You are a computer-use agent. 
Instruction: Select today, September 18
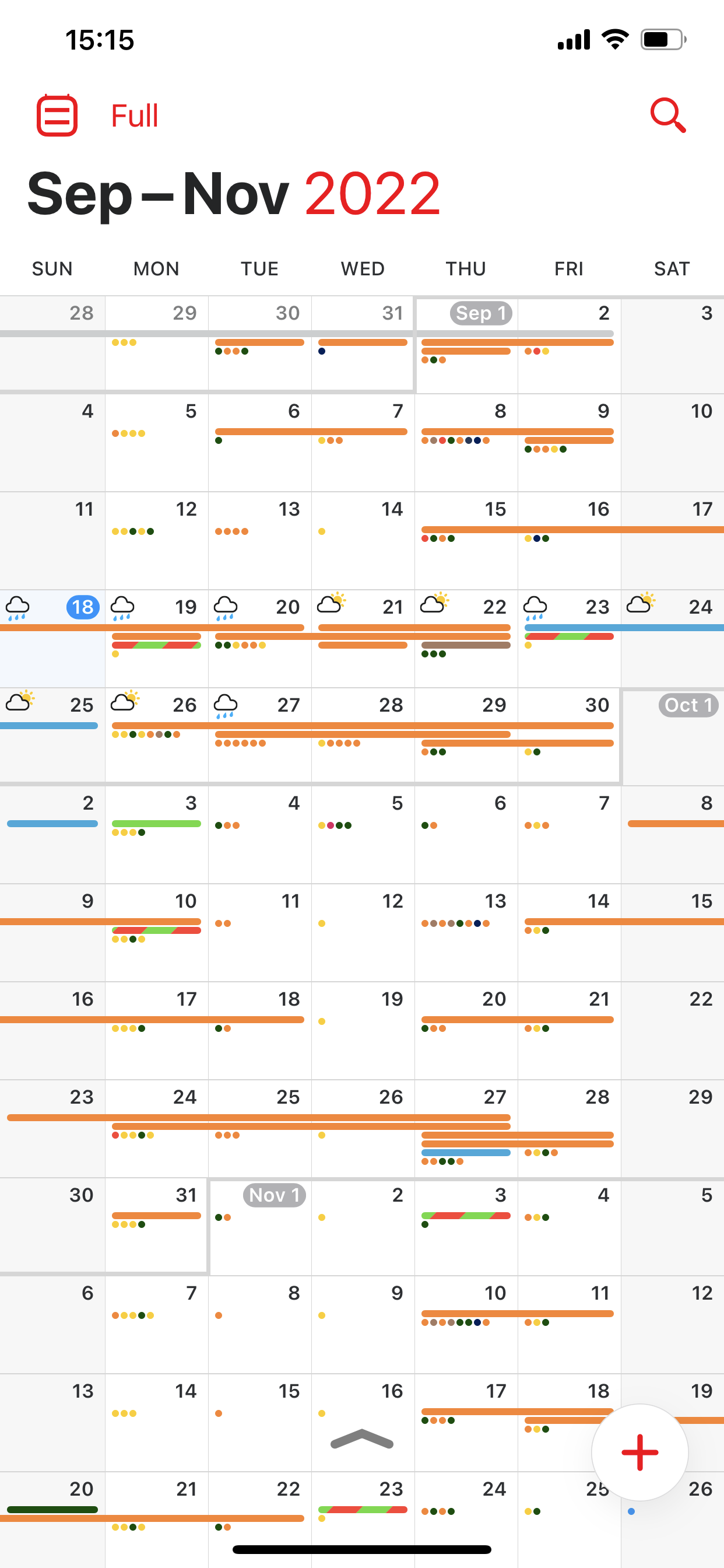(x=82, y=607)
